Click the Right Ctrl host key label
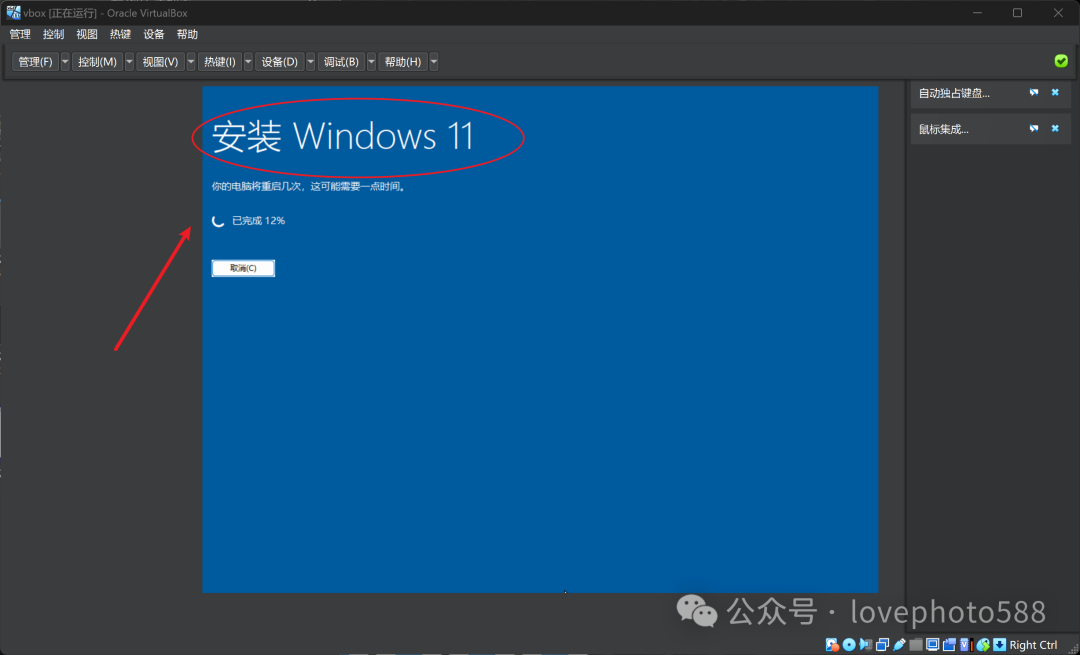 tap(1033, 645)
